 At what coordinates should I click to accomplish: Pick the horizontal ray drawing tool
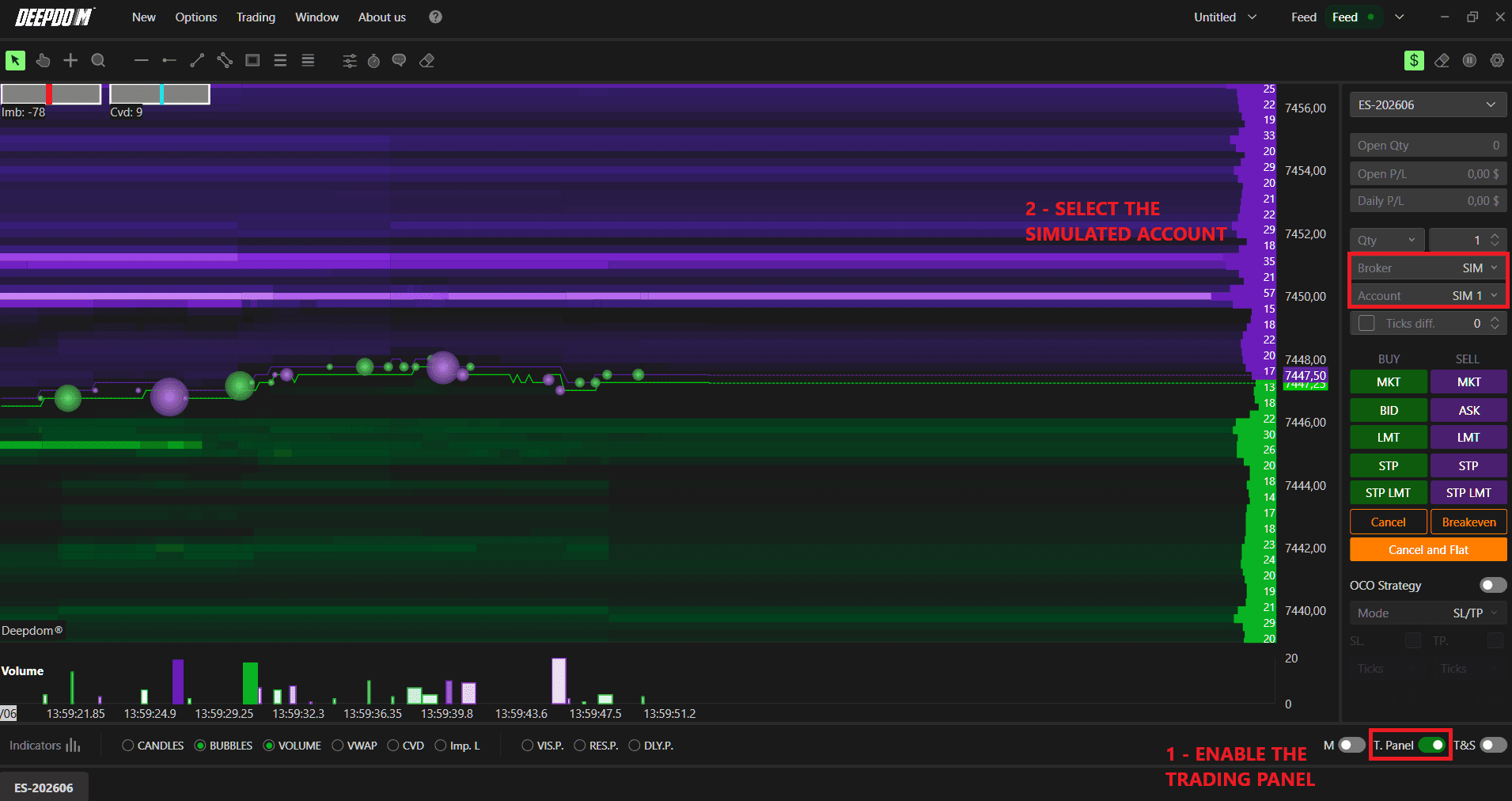pos(169,60)
